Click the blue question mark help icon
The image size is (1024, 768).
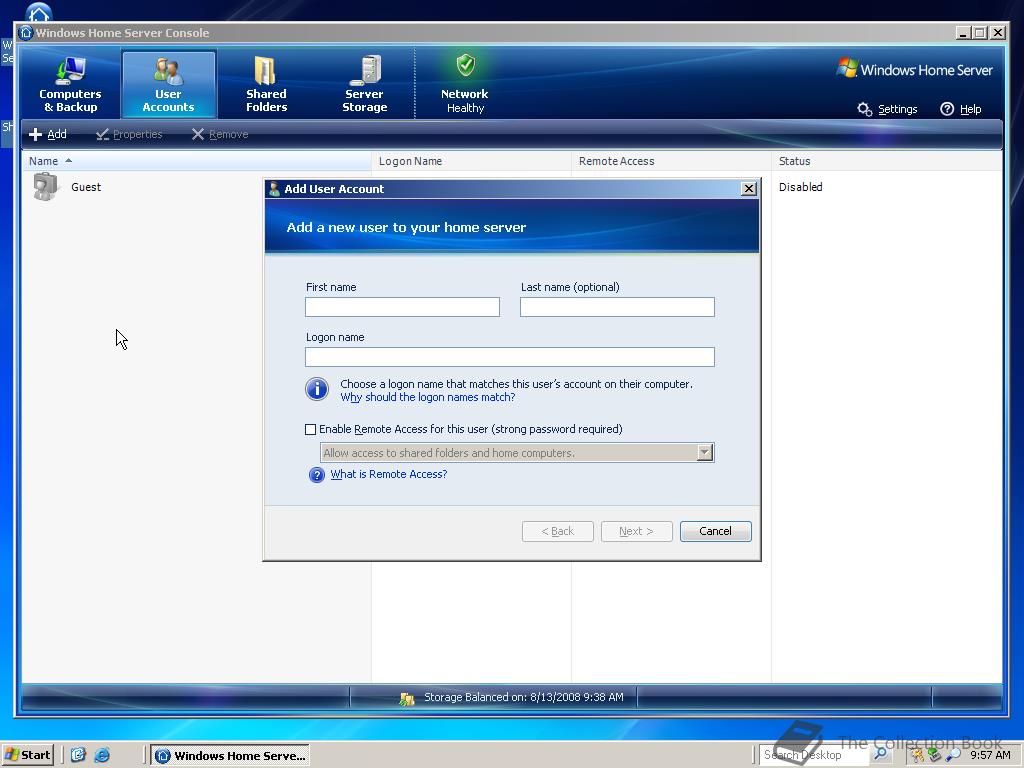317,475
